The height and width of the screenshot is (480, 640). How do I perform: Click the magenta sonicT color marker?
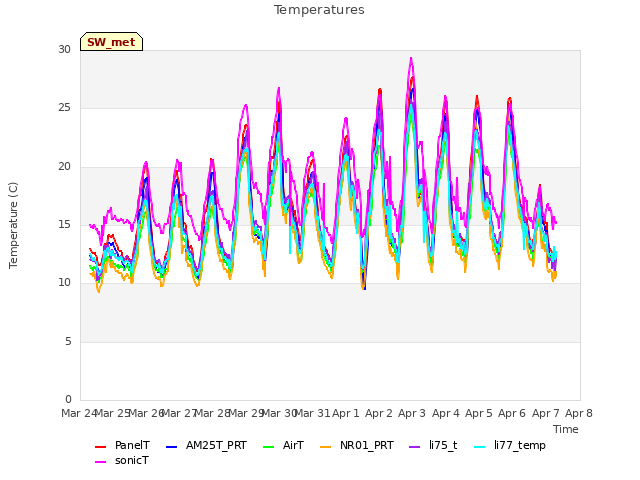[x=100, y=462]
